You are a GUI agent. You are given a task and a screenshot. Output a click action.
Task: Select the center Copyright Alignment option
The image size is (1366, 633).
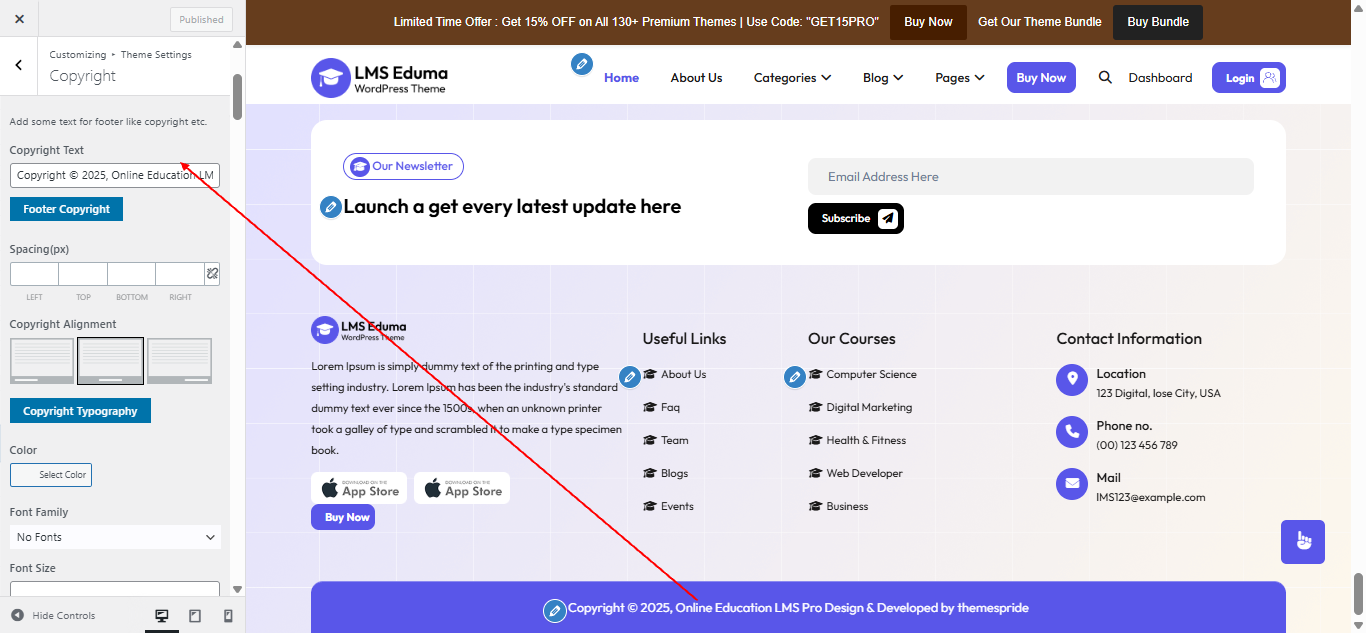(x=110, y=360)
